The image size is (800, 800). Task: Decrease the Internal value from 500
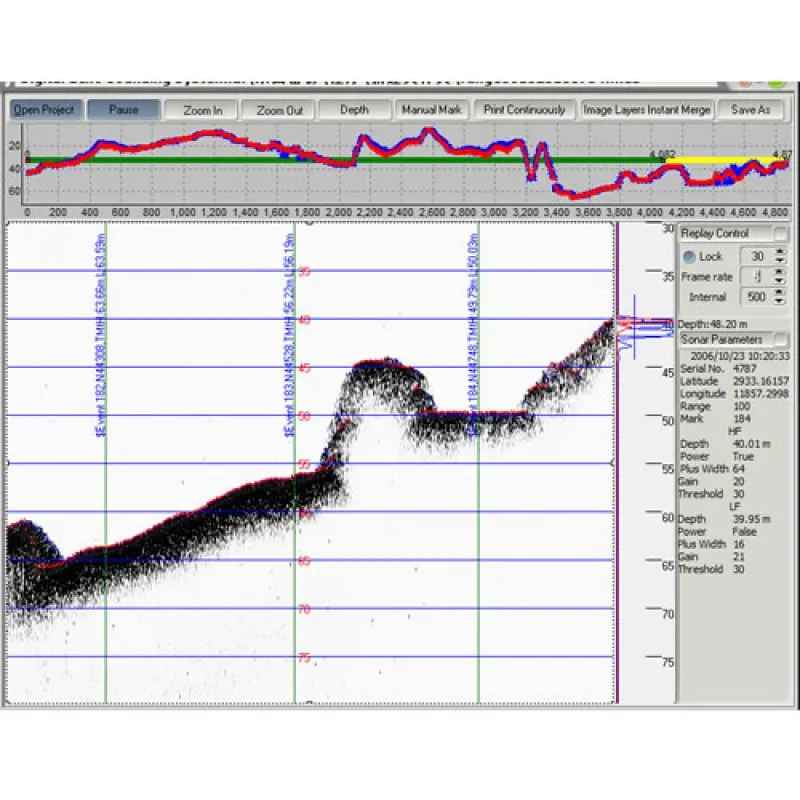[x=778, y=301]
